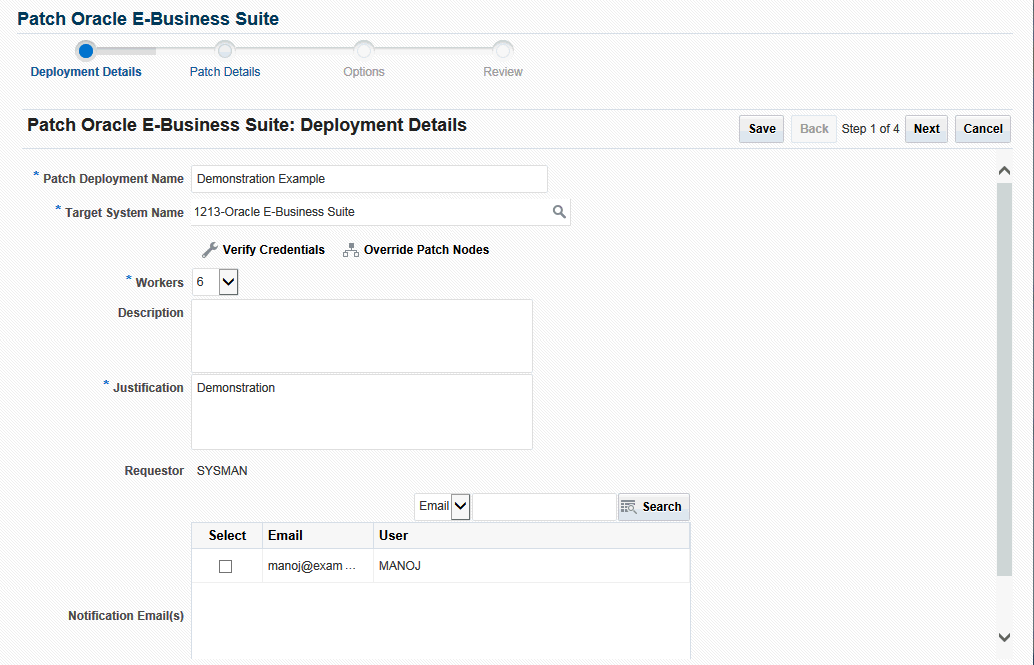Click the Search button for notification emails
Screen dimensions: 1034x665
[x=654, y=507]
